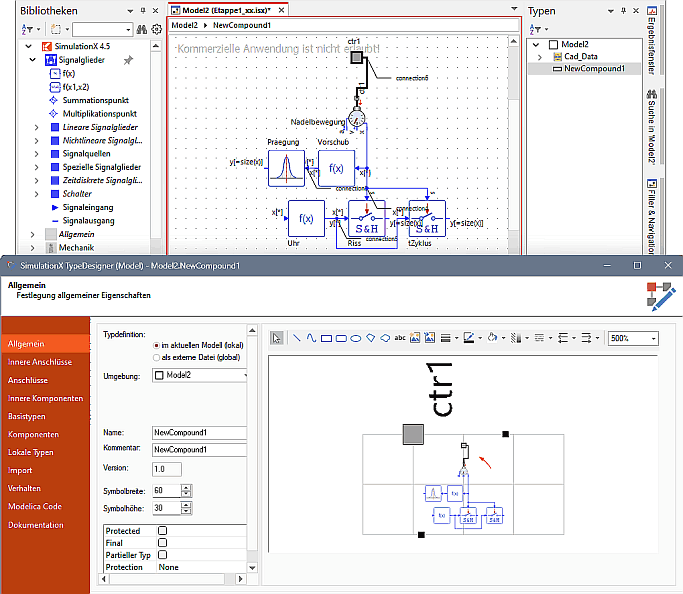Select the pointer tool in TypeDesigner toolbar
Image resolution: width=683 pixels, height=594 pixels.
pos(278,338)
